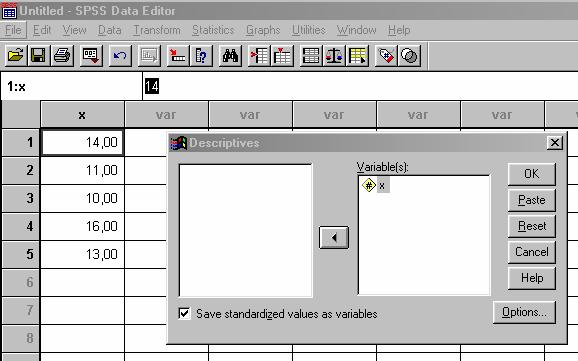Open the Statistics menu
Viewport: 578px width, 361px height.
[x=213, y=30]
